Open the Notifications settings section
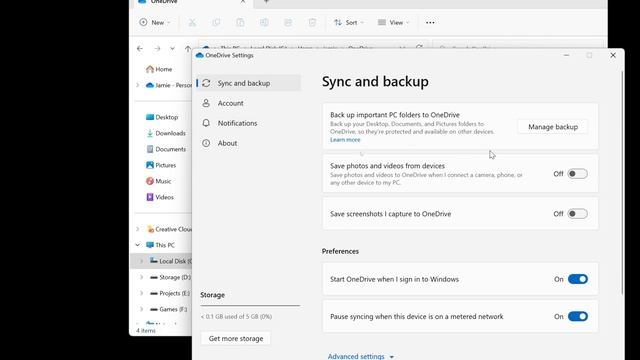Screen dimensions: 640x360 point(249,123)
